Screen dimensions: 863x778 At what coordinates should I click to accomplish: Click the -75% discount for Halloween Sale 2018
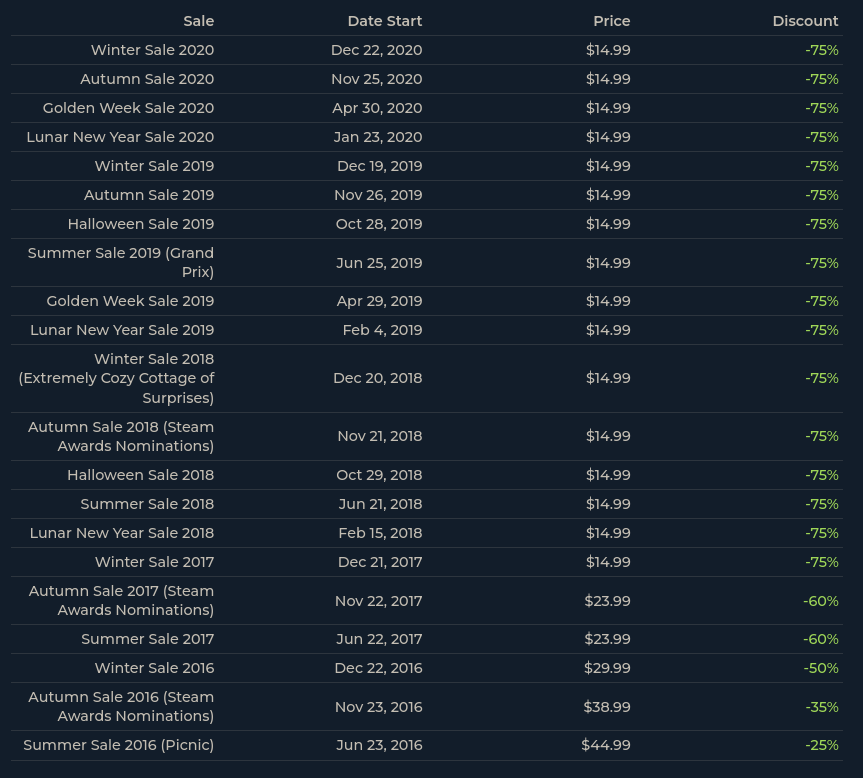click(x=822, y=475)
